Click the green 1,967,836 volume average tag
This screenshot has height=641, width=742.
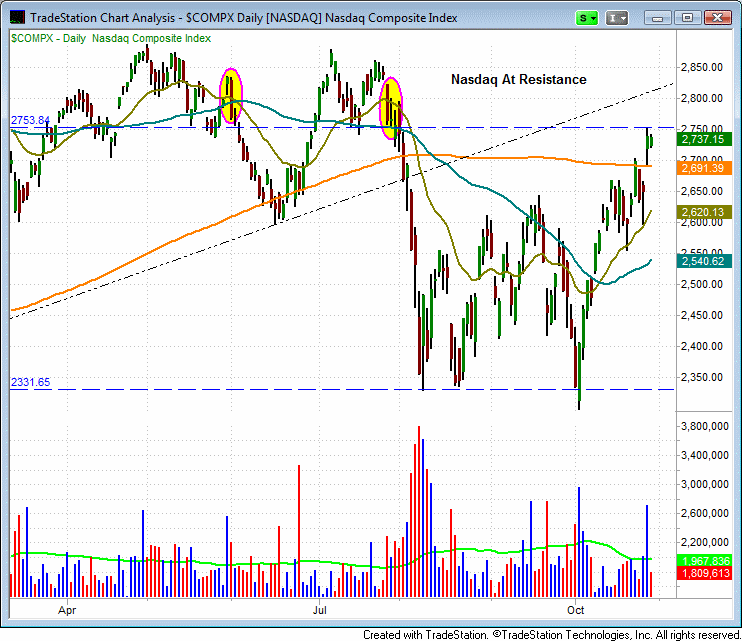[704, 561]
